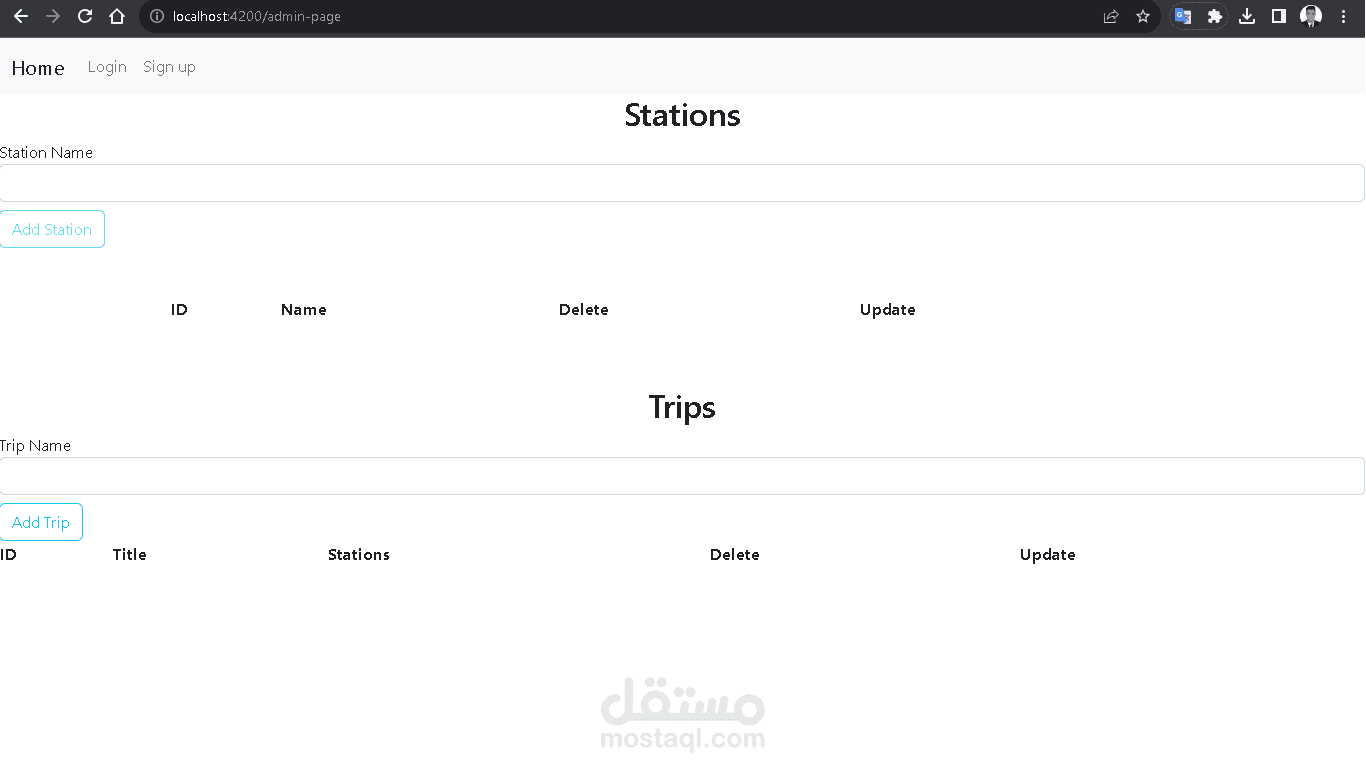Open the Chrome three-dot menu
Screen dimensions: 1366x768
coord(1343,16)
